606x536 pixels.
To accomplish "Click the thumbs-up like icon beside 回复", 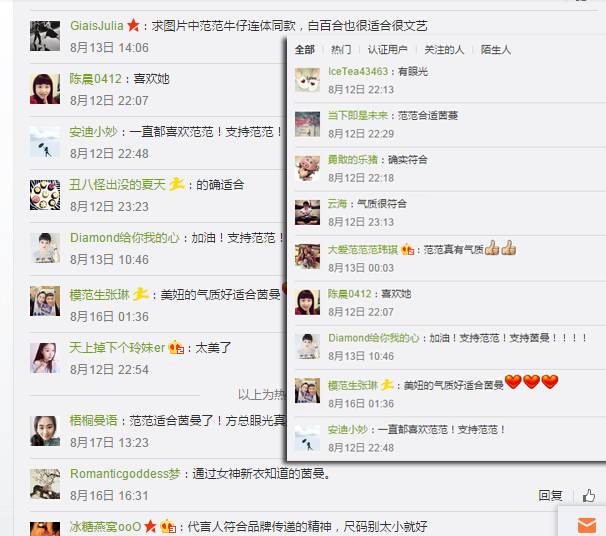I will 589,495.
